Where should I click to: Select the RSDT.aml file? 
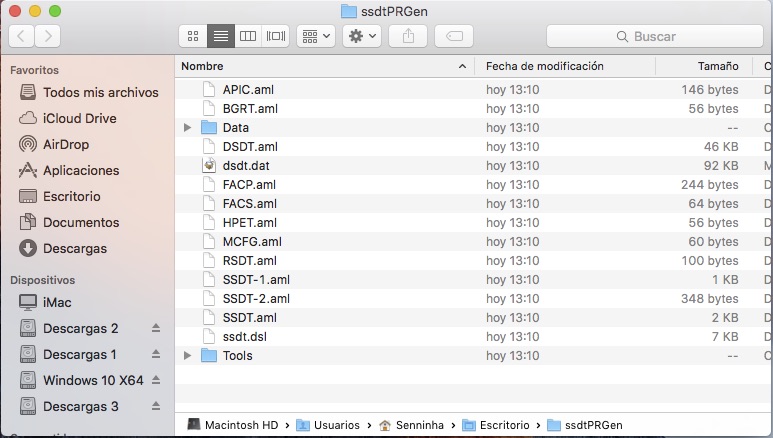point(473,260)
